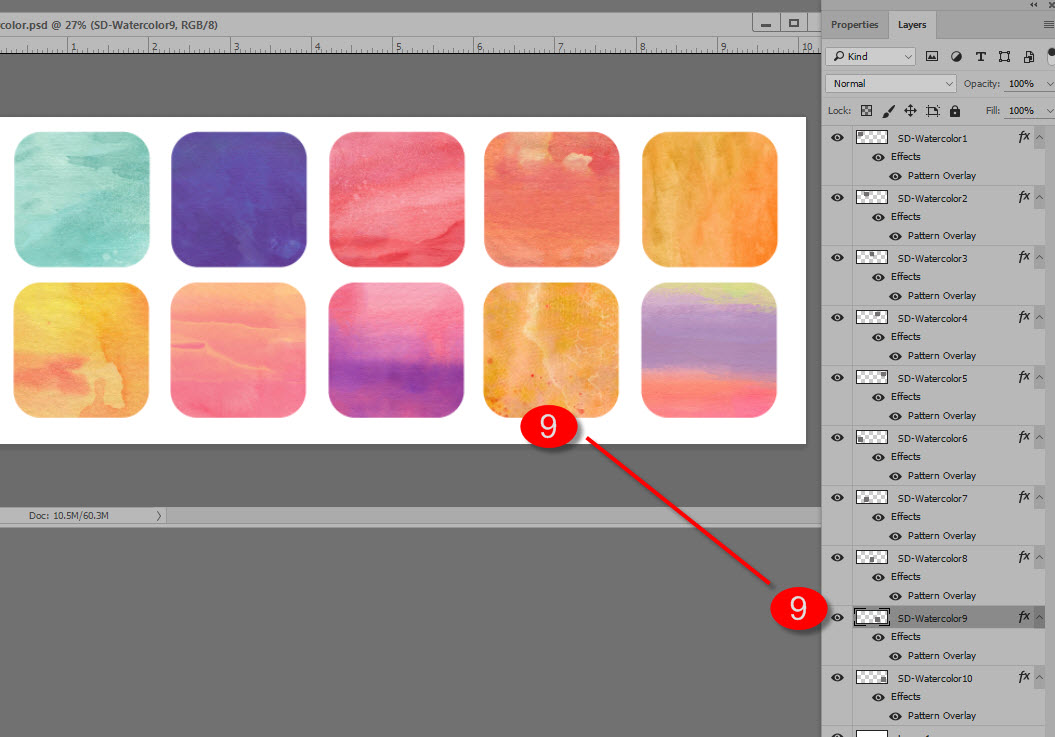Hide Pattern Overlay effect of SD-Watercolor6

pos(895,477)
